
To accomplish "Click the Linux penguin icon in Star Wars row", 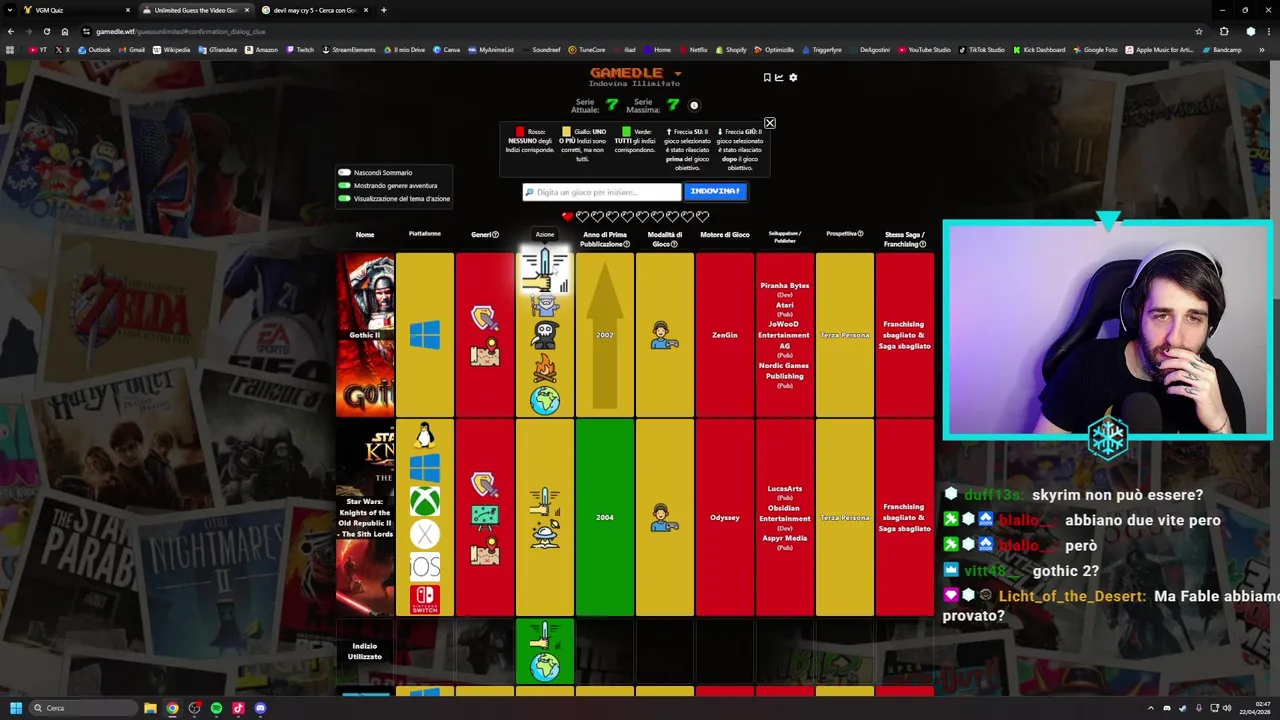I will [425, 435].
